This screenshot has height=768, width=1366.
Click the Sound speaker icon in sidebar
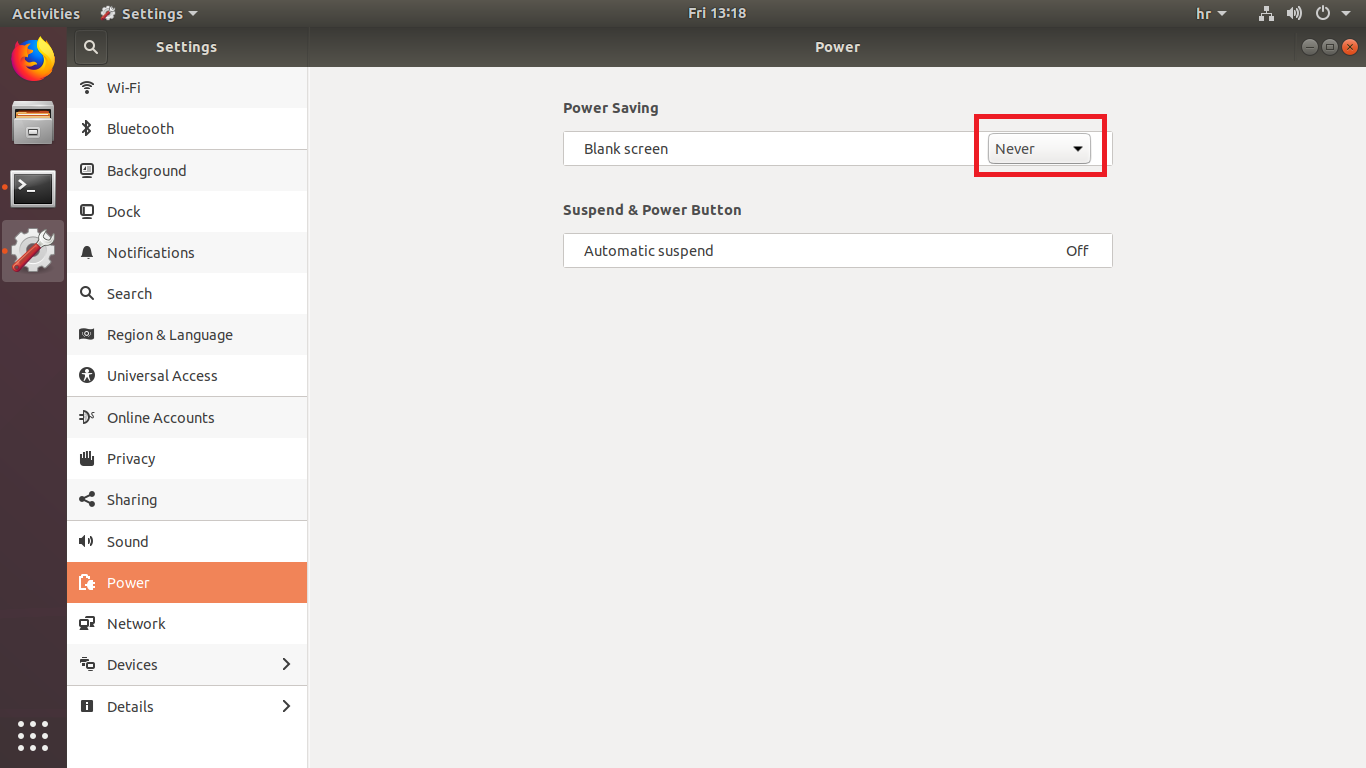click(x=87, y=542)
